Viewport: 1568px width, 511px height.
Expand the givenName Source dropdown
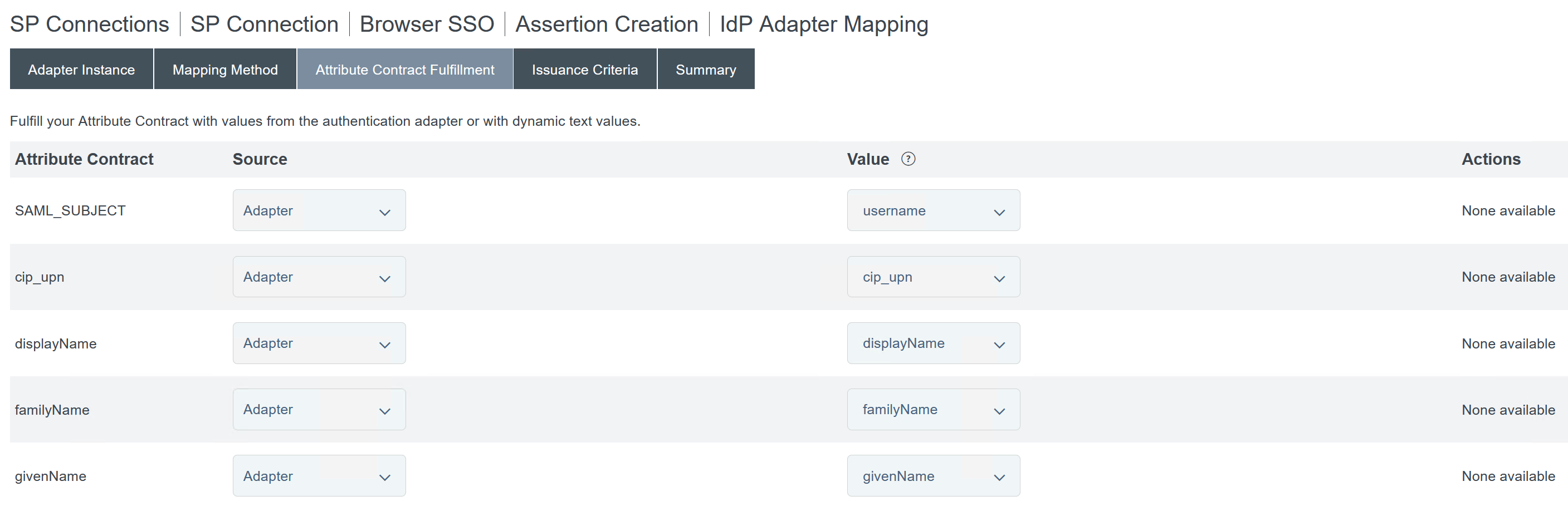[x=319, y=476]
